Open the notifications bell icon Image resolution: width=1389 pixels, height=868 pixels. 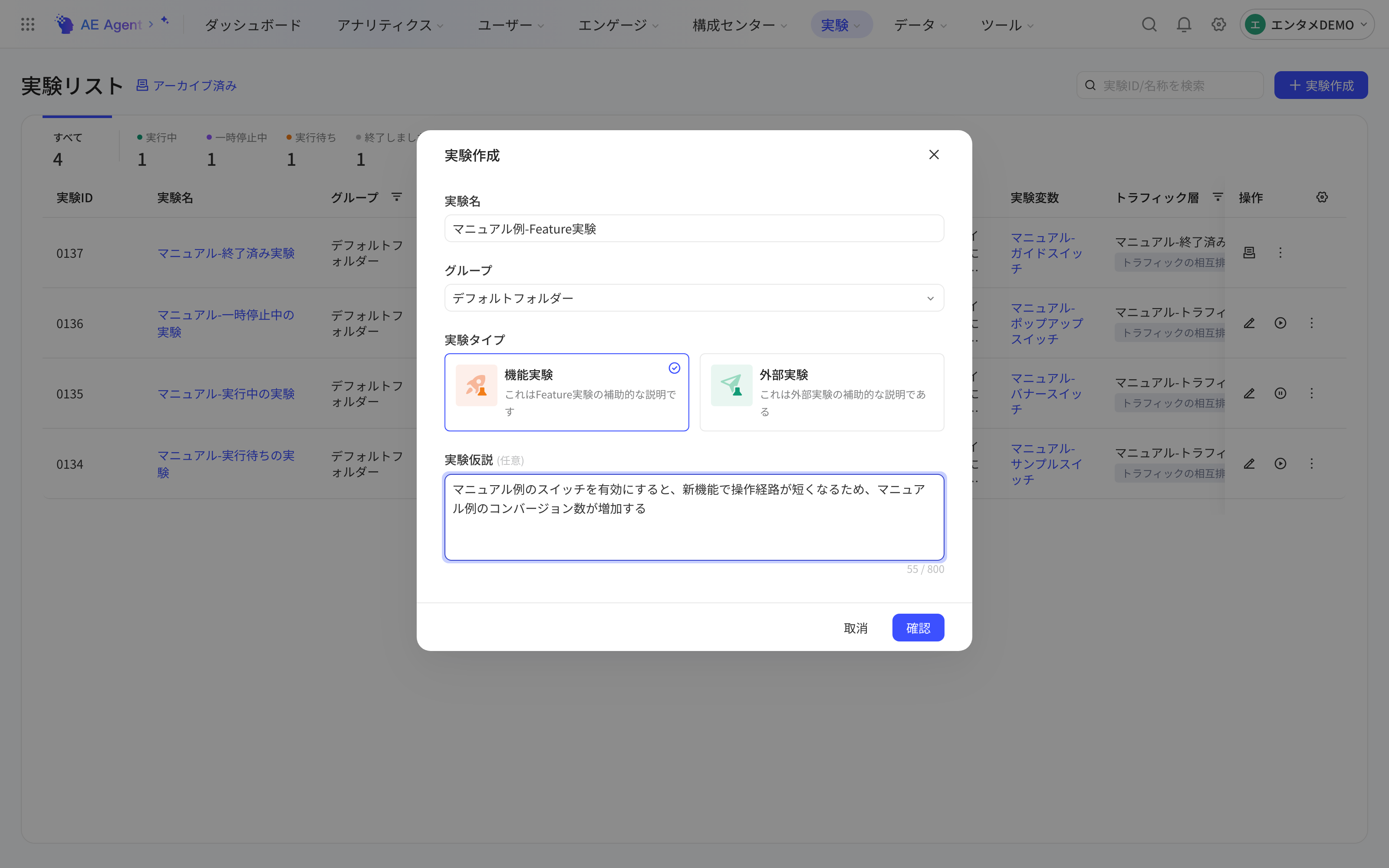(x=1184, y=25)
